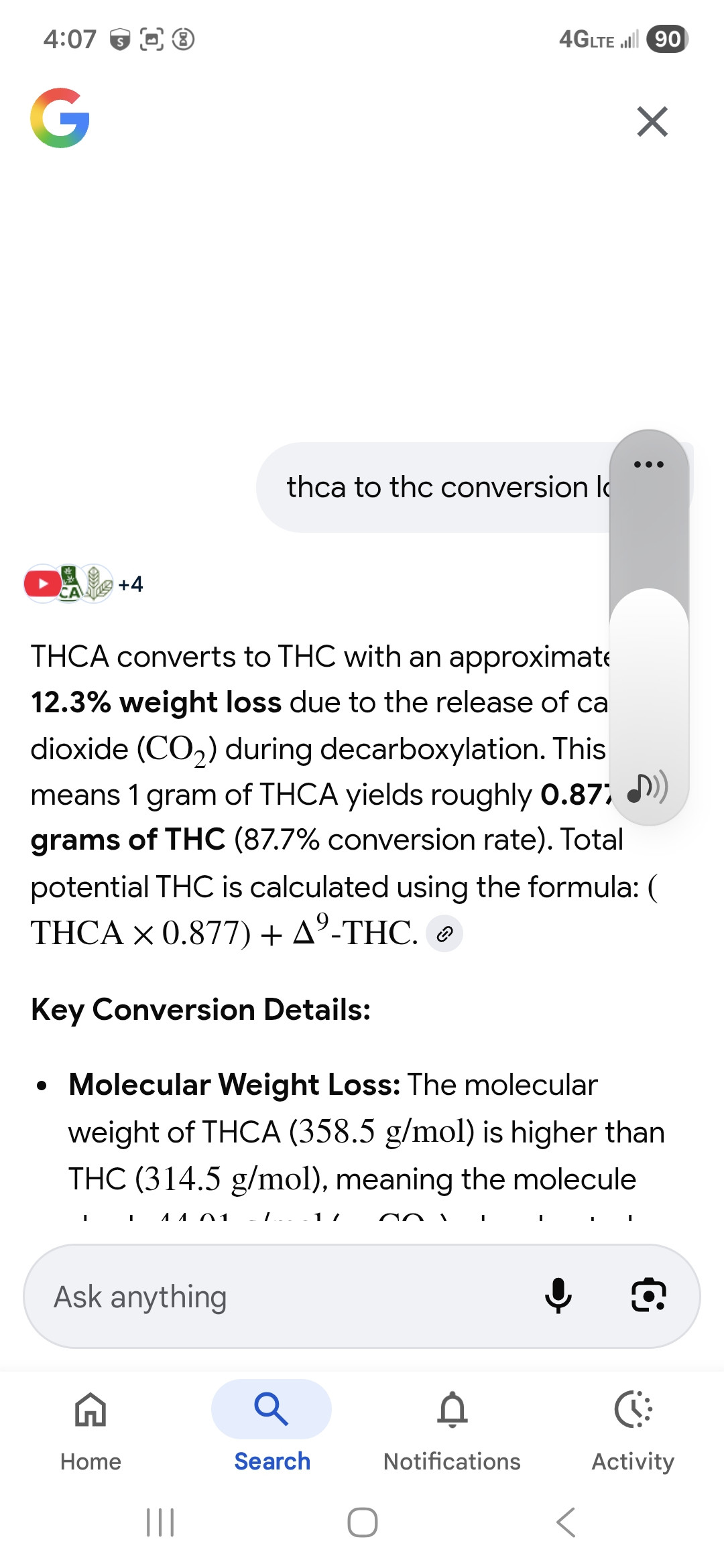Type in the Ask anything field
This screenshot has height=1568, width=724.
(282, 1297)
